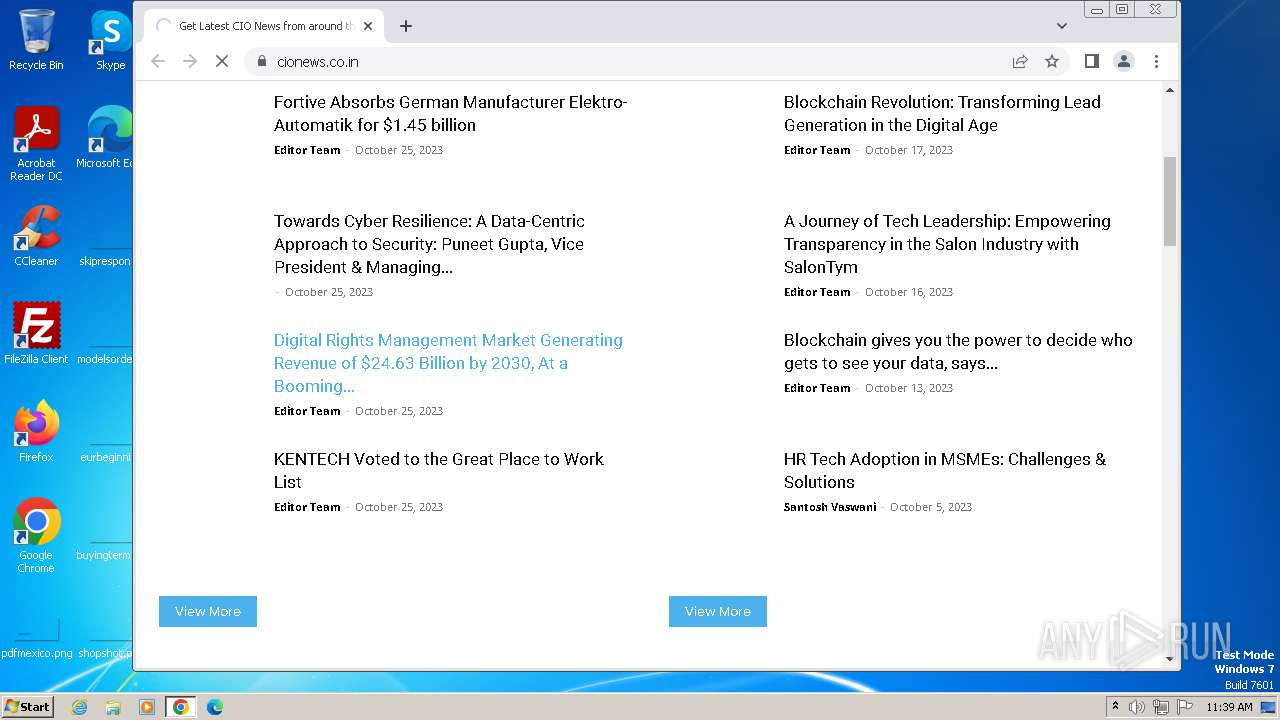Open Towards Cyber Resilience article
This screenshot has width=1280, height=720.
click(x=430, y=244)
